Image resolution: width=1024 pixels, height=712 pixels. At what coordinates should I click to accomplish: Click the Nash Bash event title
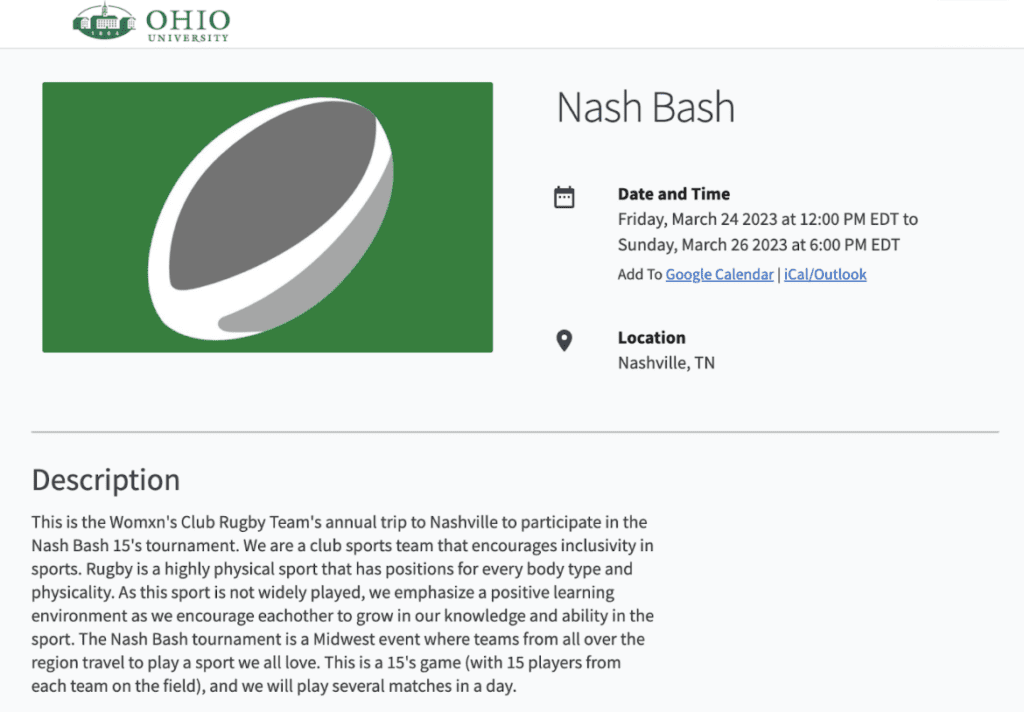pos(645,107)
